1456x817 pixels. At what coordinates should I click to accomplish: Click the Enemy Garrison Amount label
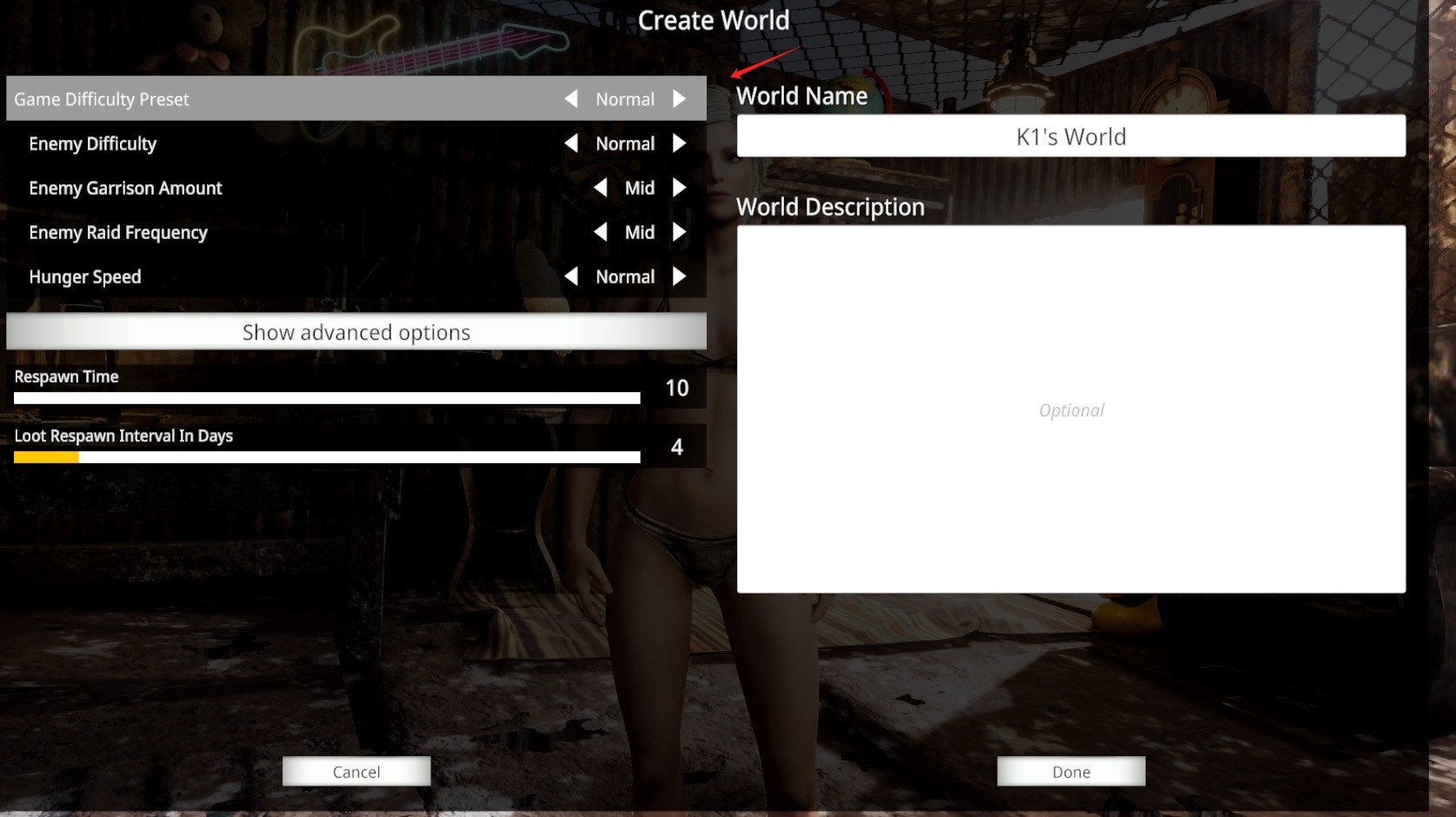point(125,188)
